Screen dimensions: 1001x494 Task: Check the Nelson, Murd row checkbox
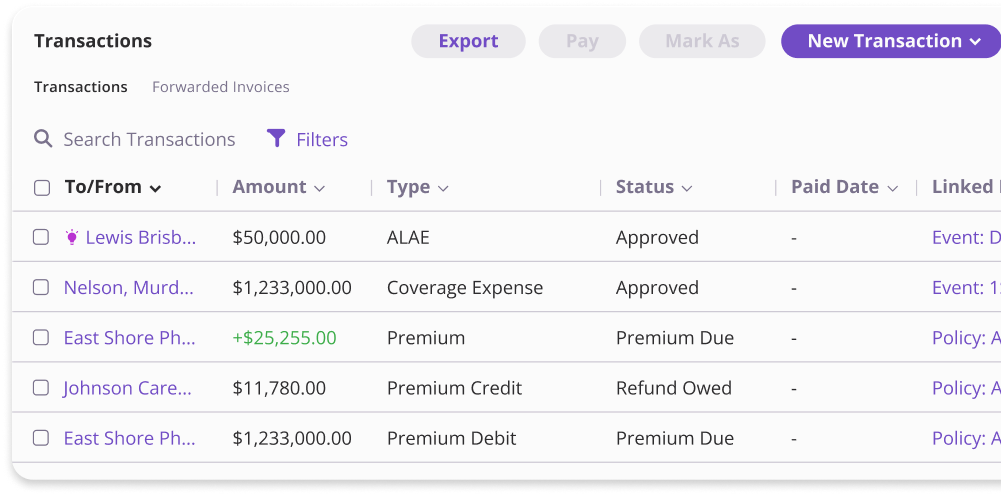[41, 288]
